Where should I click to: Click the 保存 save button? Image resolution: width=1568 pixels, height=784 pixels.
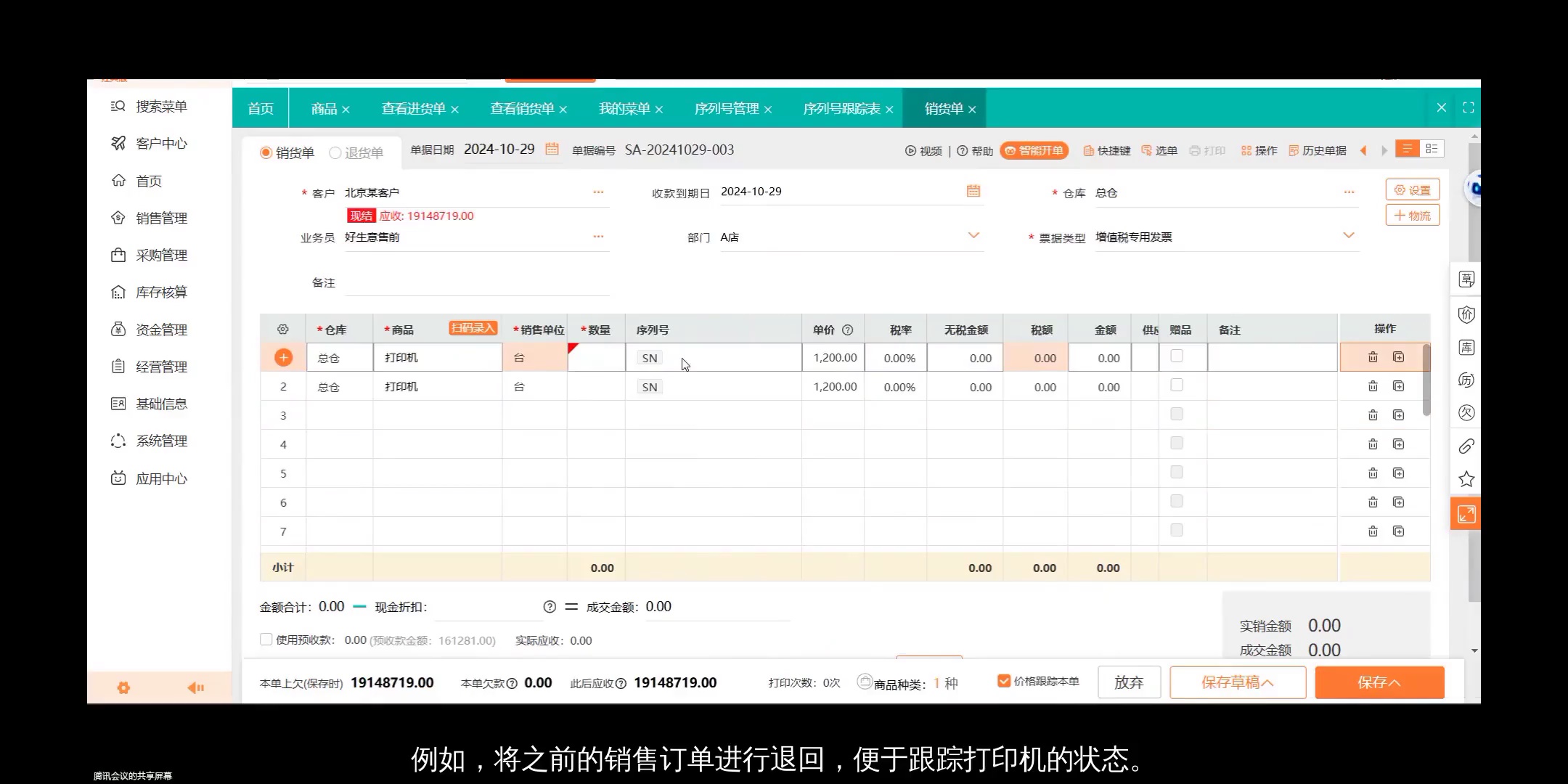(1379, 682)
